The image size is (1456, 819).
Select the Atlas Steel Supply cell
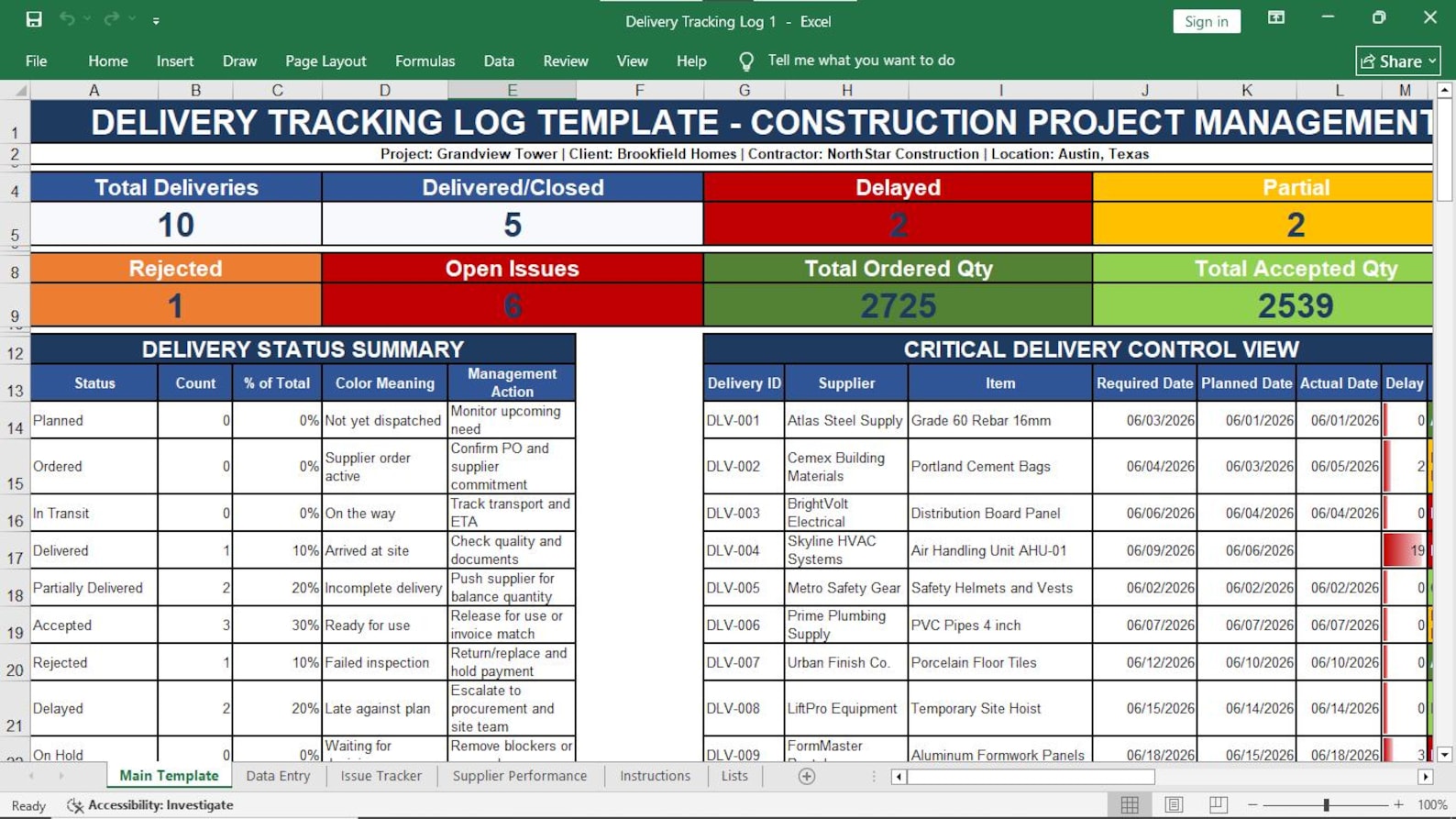[846, 420]
